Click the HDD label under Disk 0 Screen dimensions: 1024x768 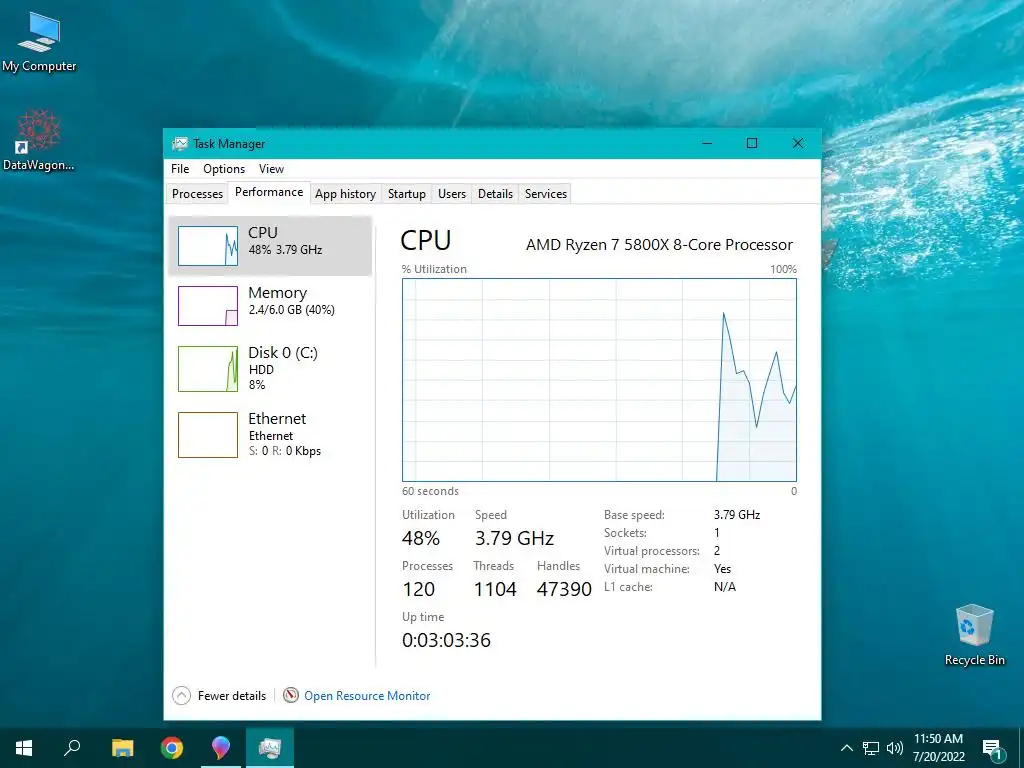[261, 370]
